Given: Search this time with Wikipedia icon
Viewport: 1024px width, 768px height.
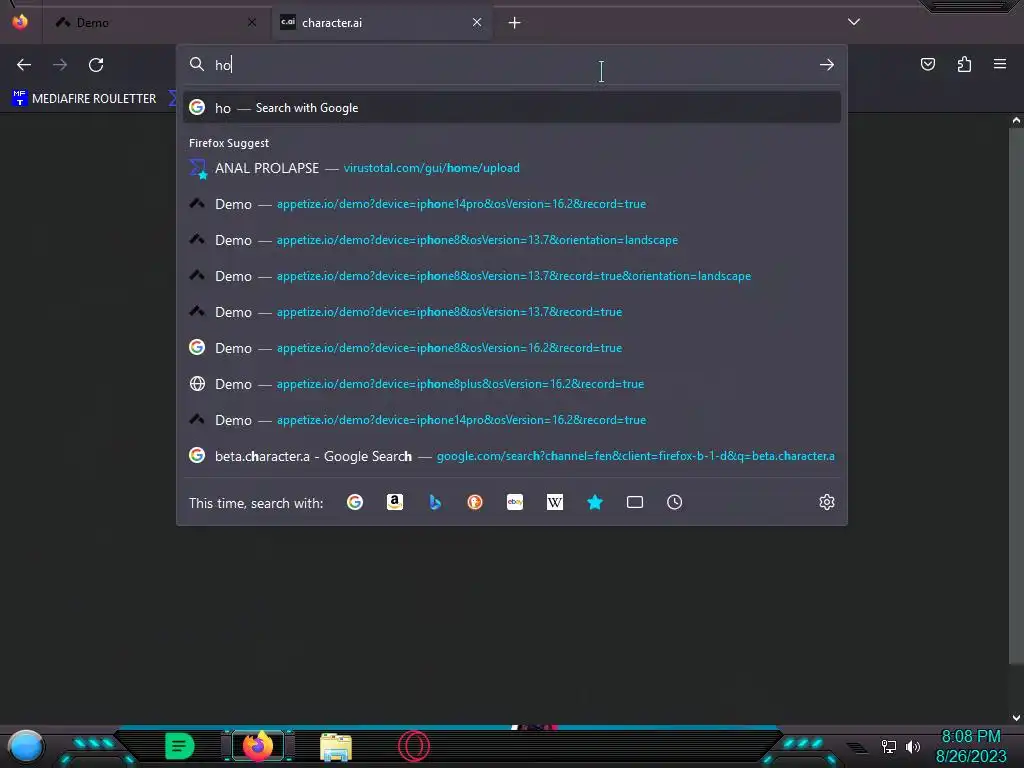Looking at the screenshot, I should pyautogui.click(x=554, y=502).
